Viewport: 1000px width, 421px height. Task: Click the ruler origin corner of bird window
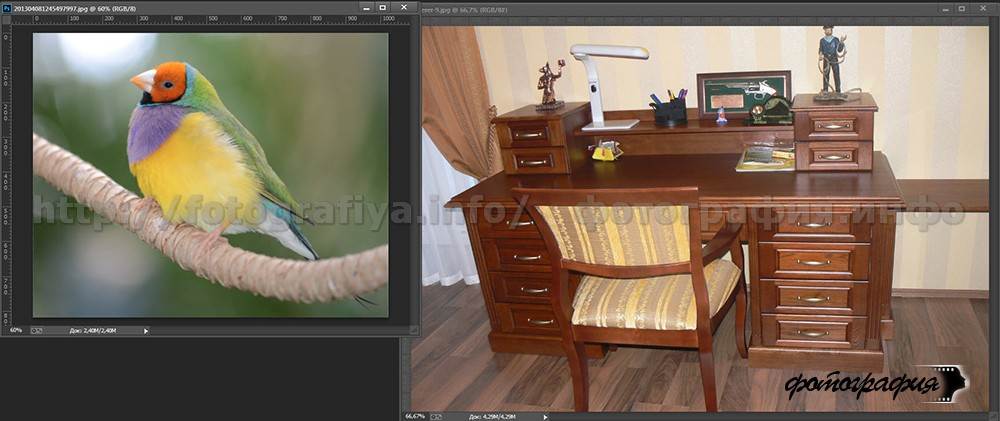5,19
